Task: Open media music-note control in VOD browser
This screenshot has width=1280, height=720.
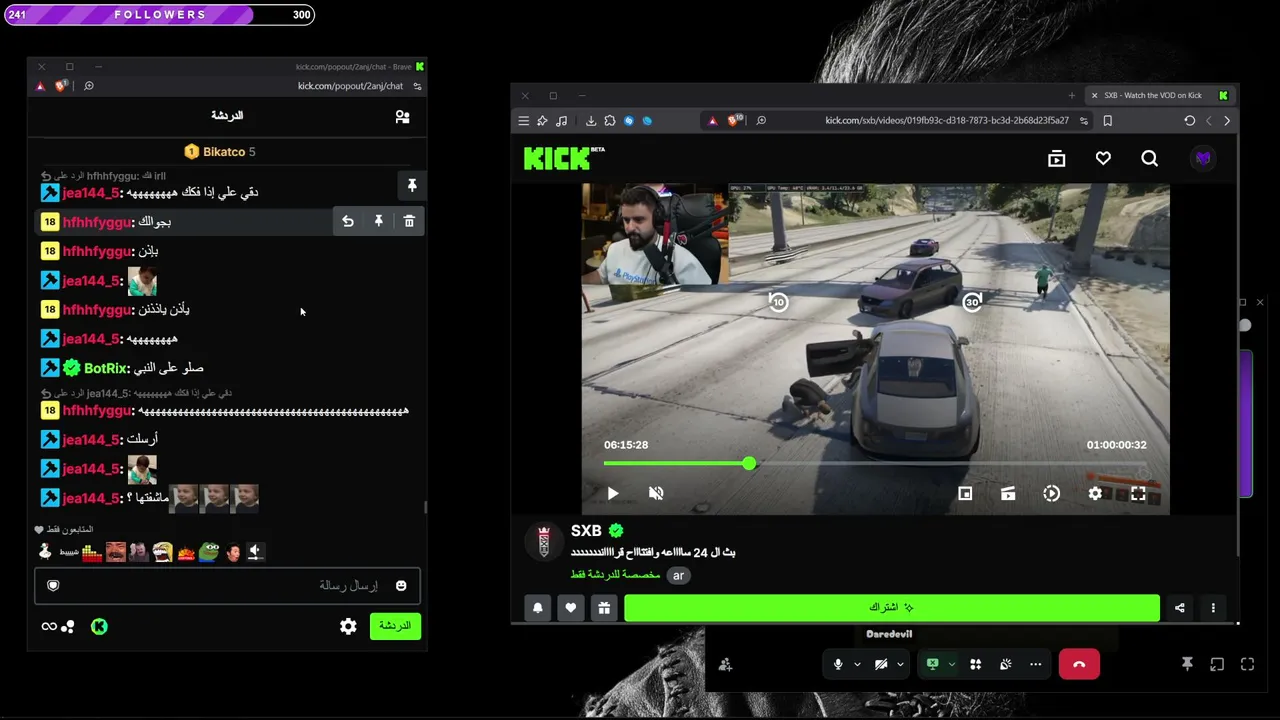Action: coord(561,121)
